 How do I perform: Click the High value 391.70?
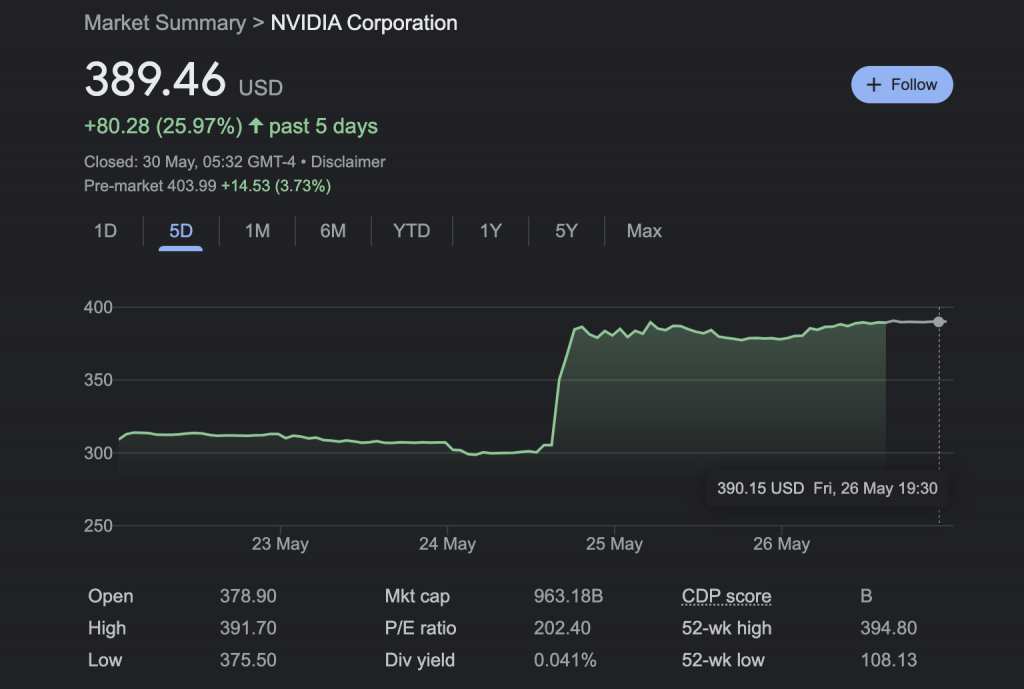click(248, 628)
